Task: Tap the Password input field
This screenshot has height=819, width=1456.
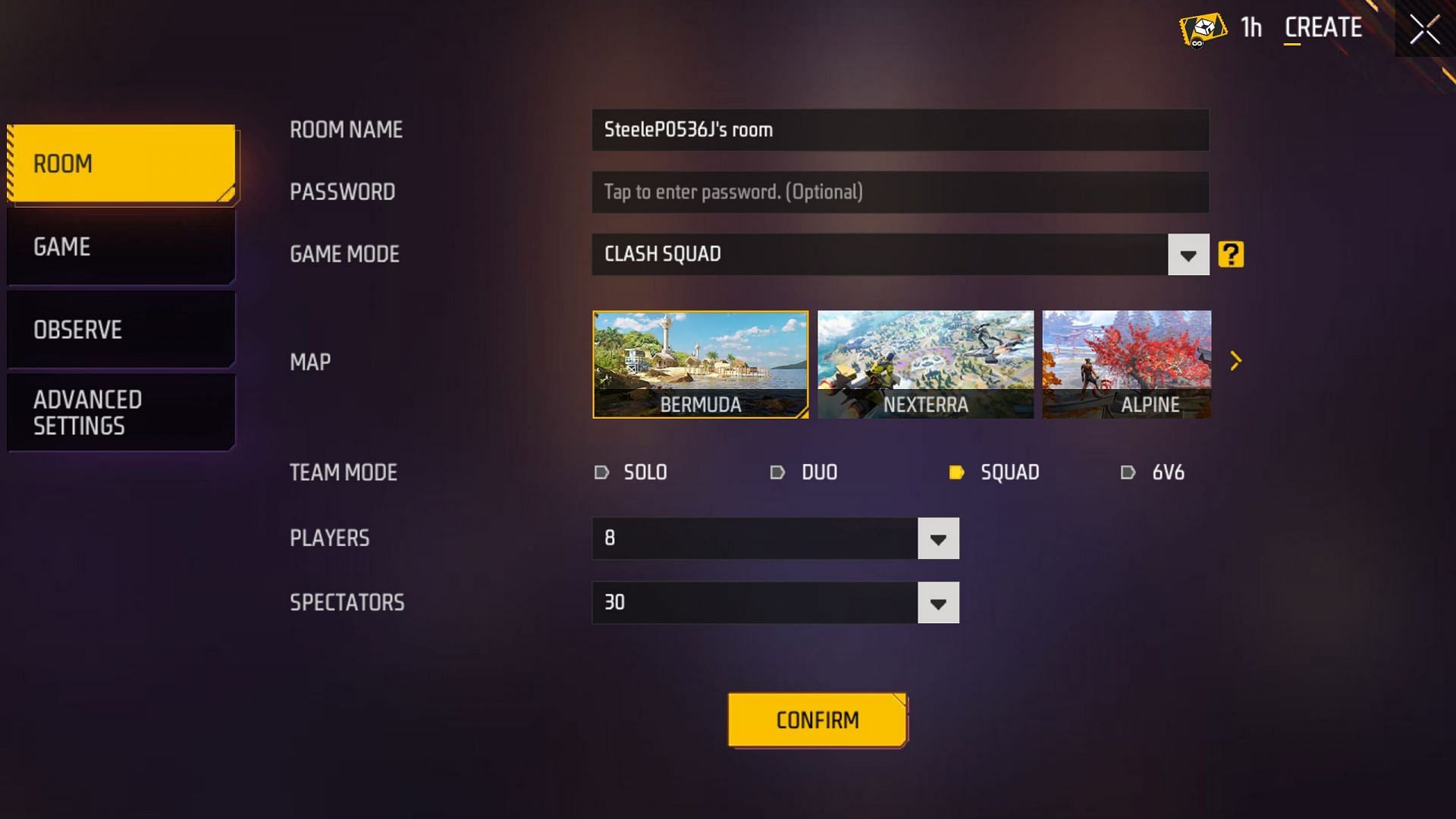Action: coord(900,192)
